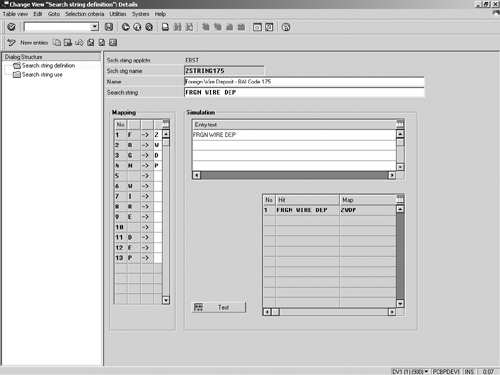Click the Test button
Screen dimensions: 500x375
click(x=219, y=307)
